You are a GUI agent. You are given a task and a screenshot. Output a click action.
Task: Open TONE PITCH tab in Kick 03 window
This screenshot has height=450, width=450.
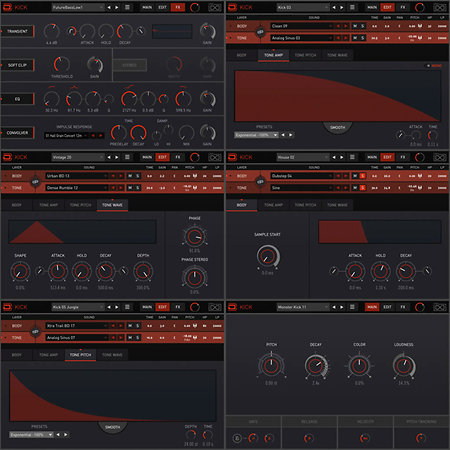pos(305,55)
